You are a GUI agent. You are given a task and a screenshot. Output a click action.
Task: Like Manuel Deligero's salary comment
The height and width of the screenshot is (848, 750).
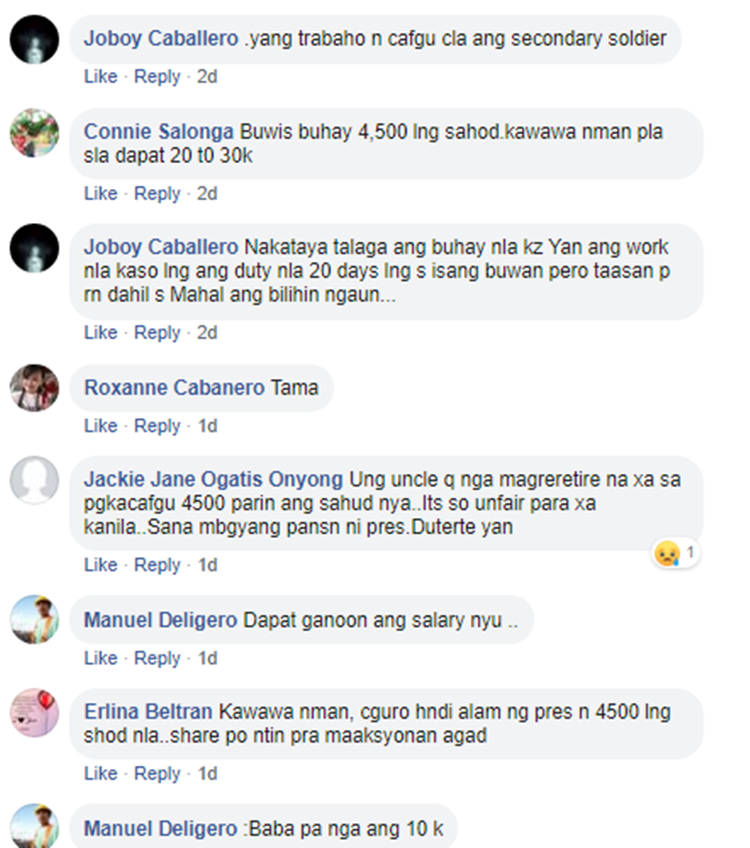101,658
